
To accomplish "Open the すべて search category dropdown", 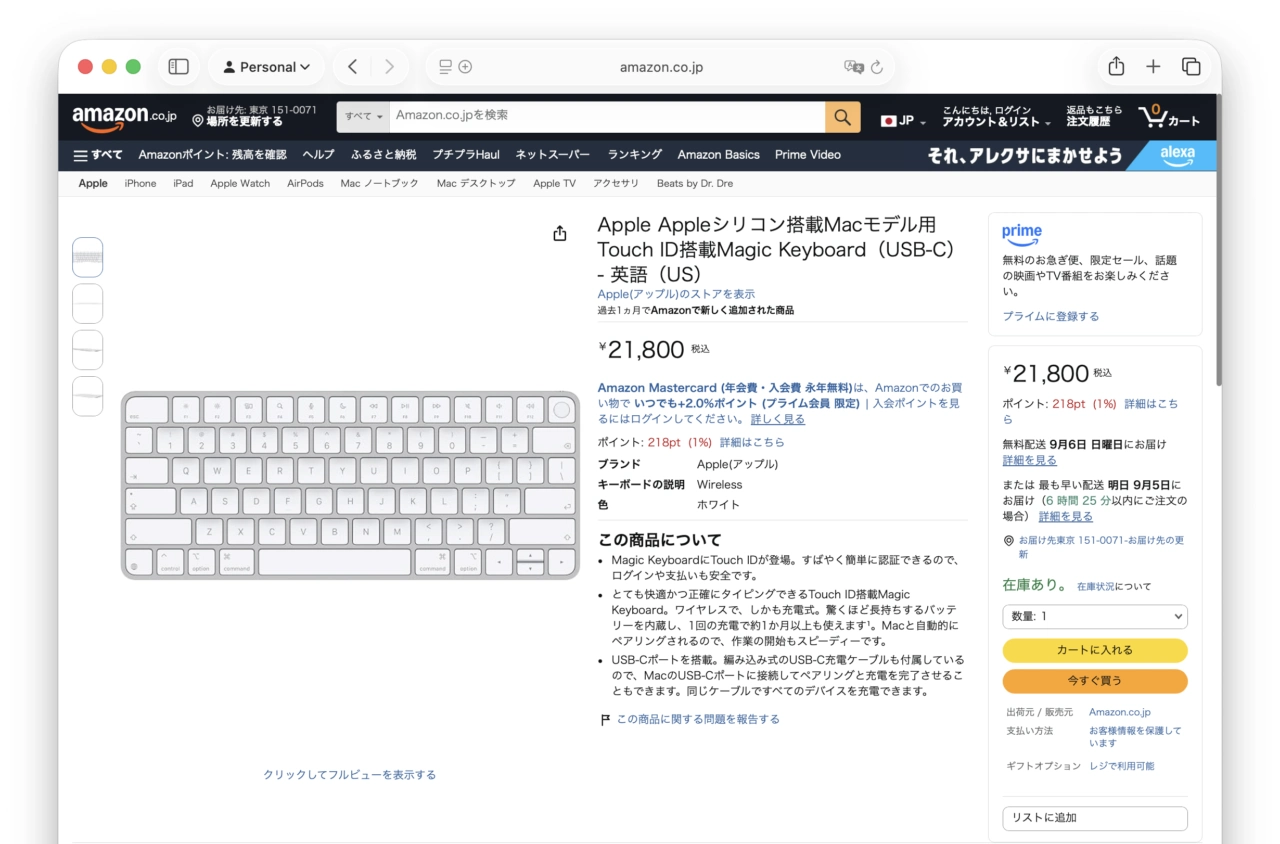I will 363,117.
